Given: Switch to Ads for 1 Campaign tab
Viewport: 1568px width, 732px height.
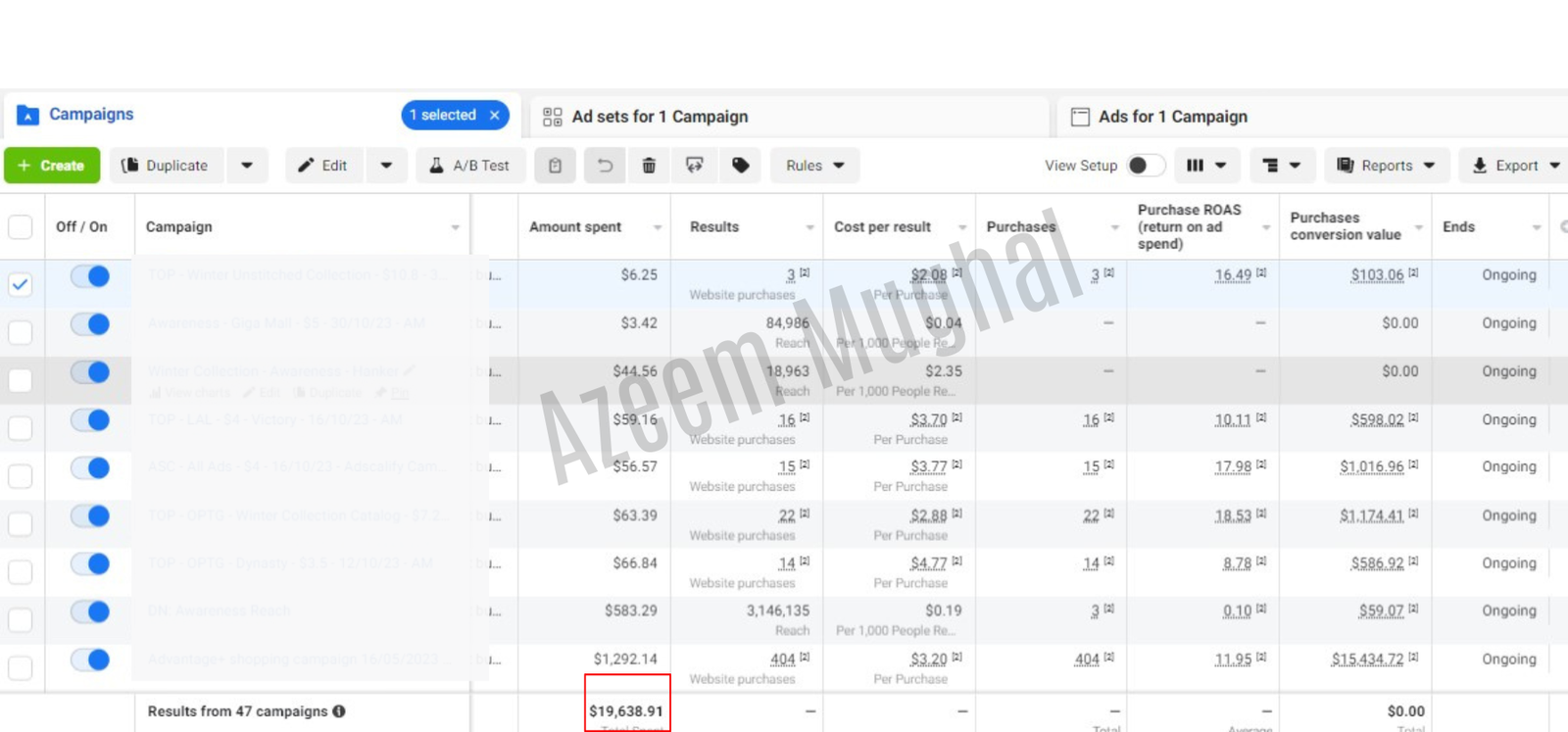Looking at the screenshot, I should [x=1172, y=117].
